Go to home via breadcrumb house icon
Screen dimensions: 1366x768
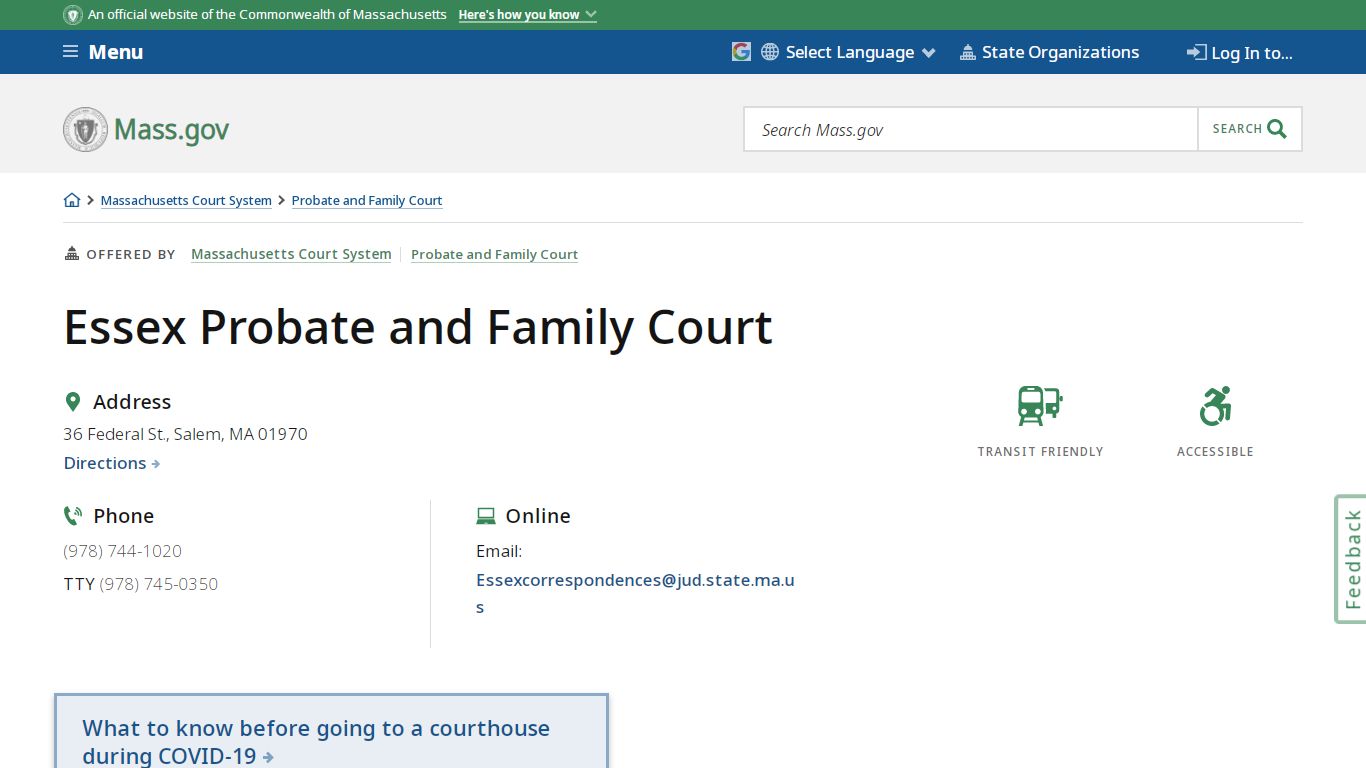(72, 200)
